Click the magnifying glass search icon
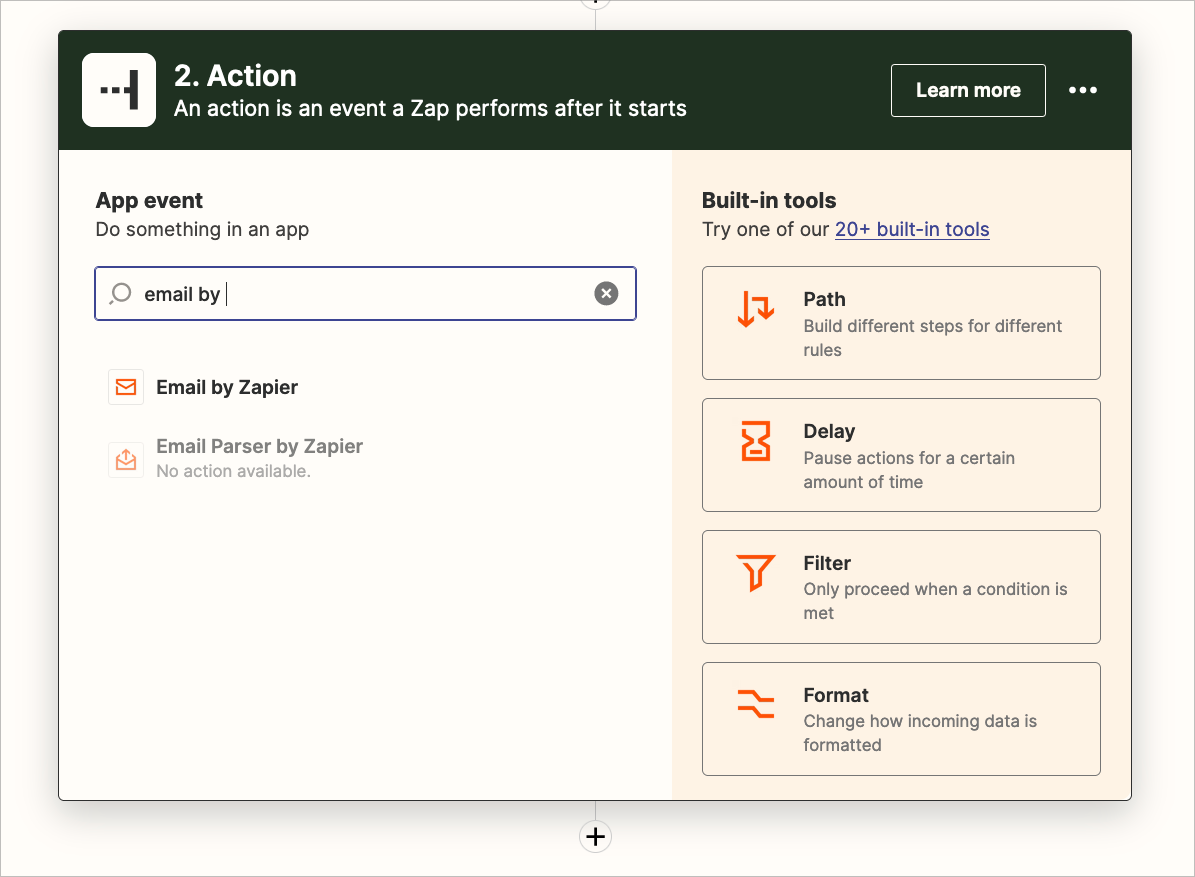Viewport: 1195px width, 877px height. (120, 293)
